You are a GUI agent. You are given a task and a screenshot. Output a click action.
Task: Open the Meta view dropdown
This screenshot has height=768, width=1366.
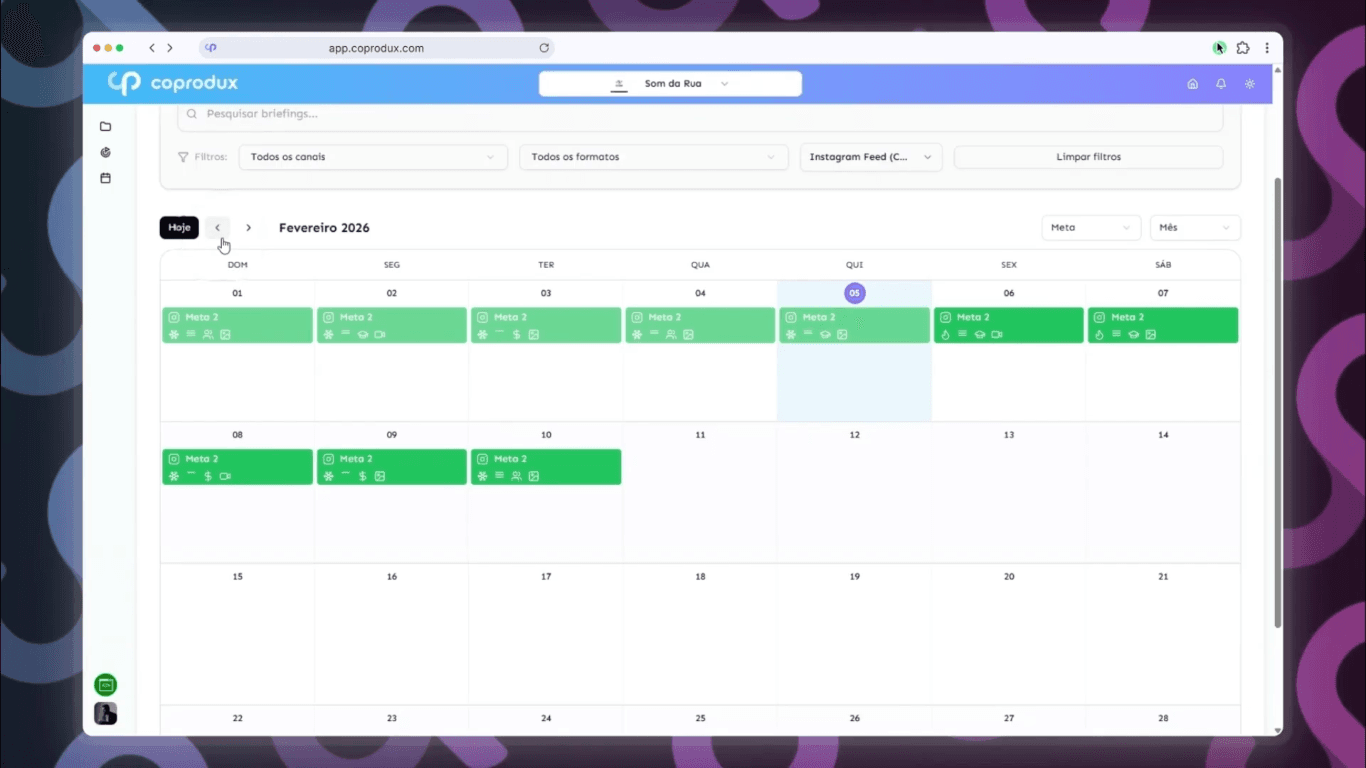[1091, 228]
